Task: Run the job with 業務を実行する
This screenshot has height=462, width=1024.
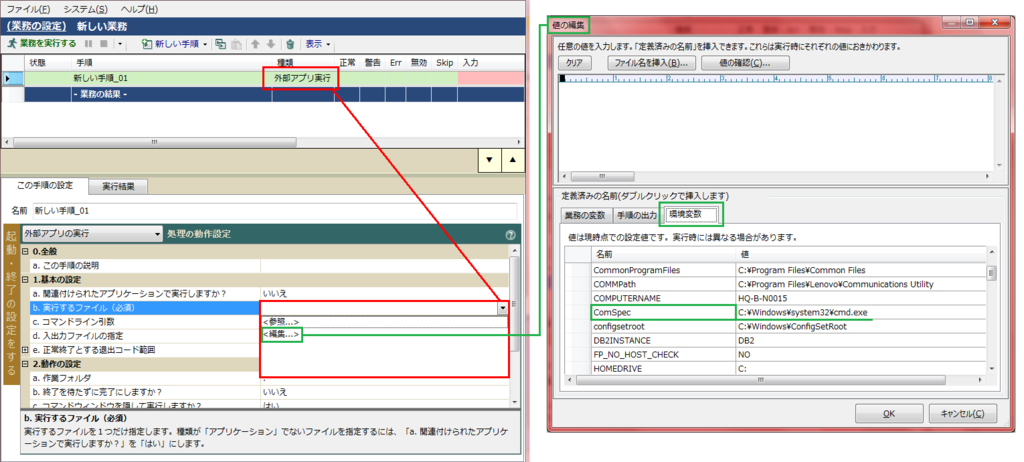Action: coord(43,44)
